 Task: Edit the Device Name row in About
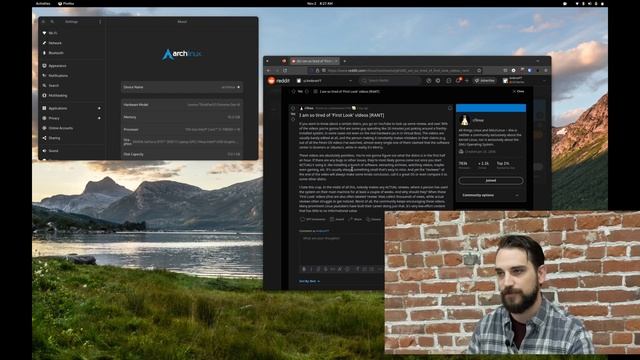182,87
